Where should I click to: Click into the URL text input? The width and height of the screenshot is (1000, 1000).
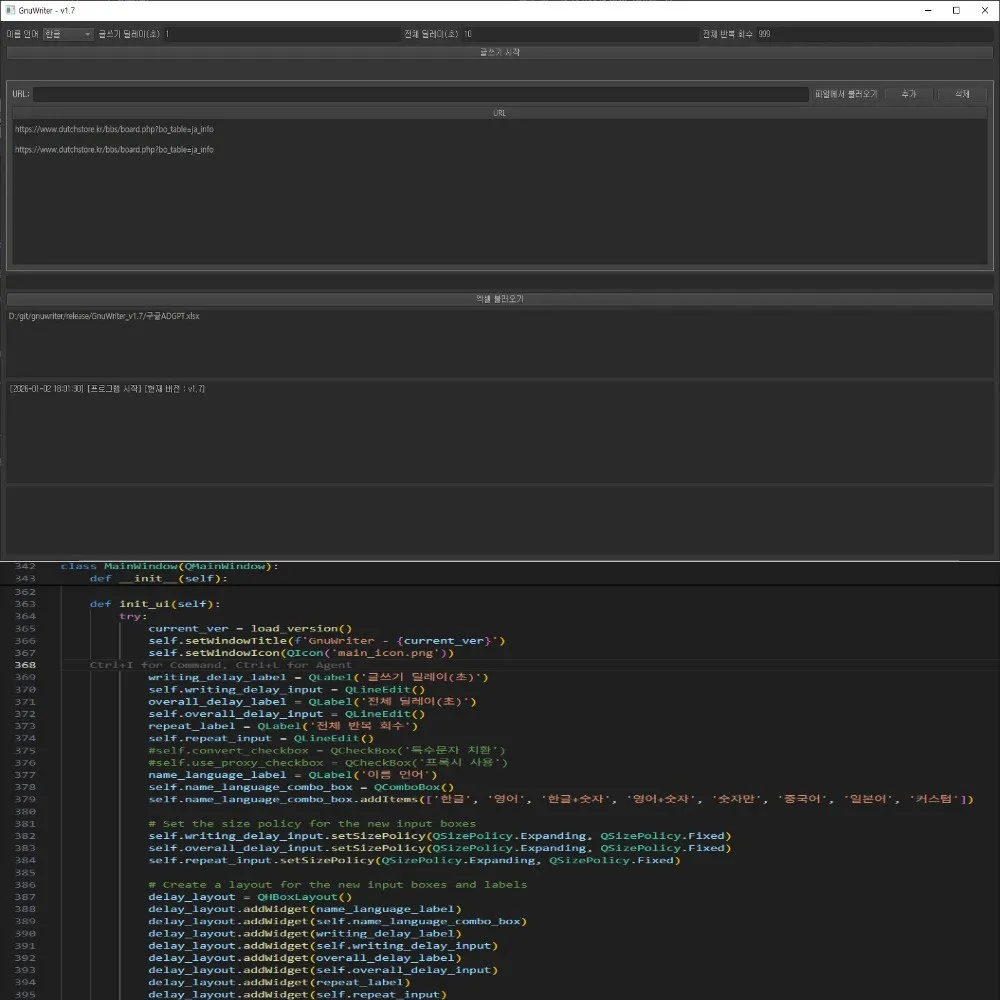coord(421,94)
